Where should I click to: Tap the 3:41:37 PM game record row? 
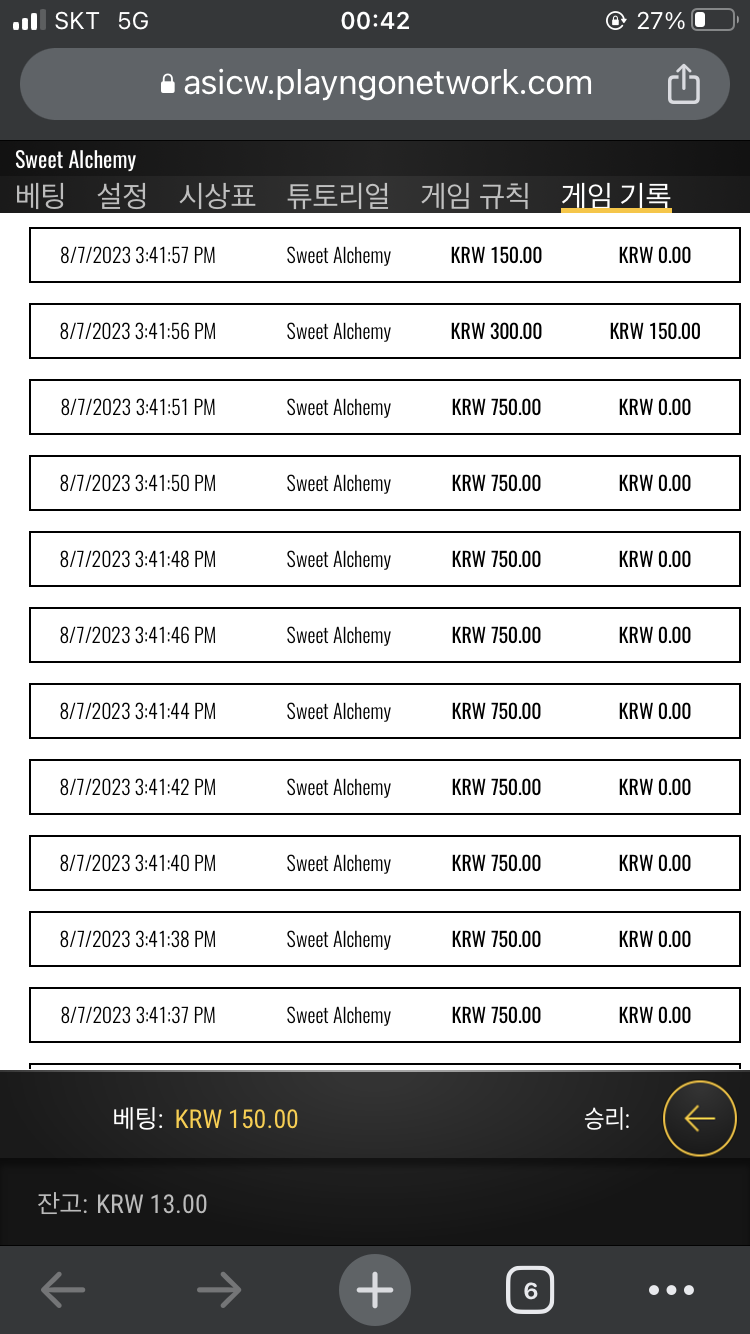[385, 1015]
